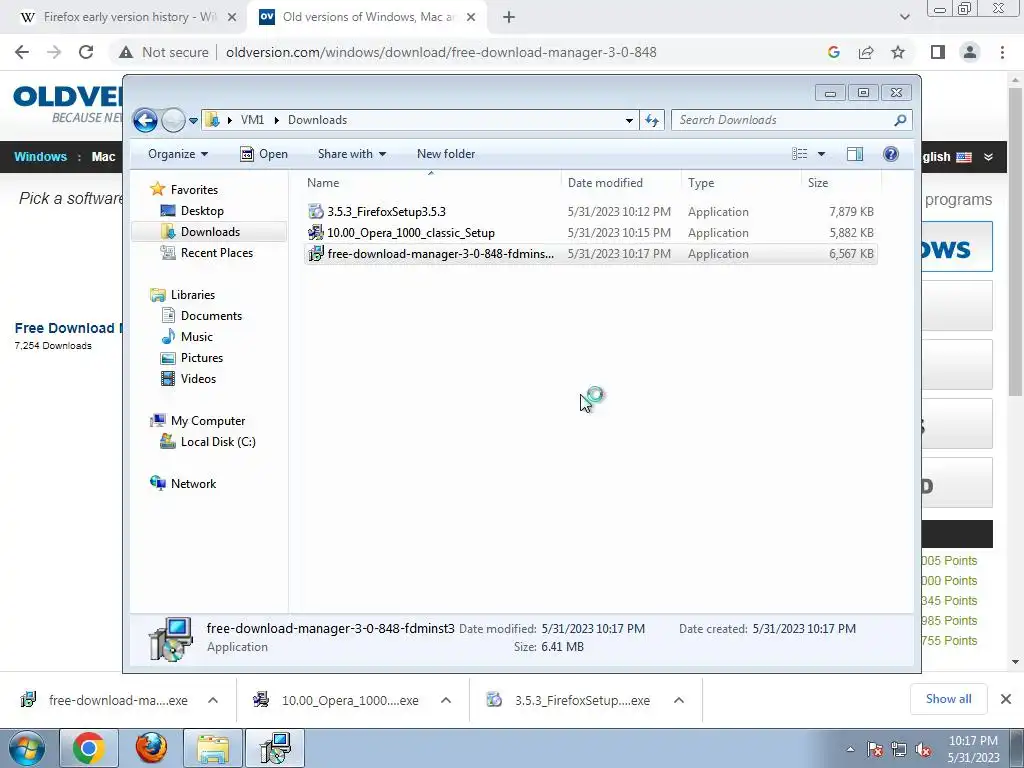Reload the oldversion.com page
Image resolution: width=1024 pixels, height=768 pixels.
pyautogui.click(x=86, y=52)
